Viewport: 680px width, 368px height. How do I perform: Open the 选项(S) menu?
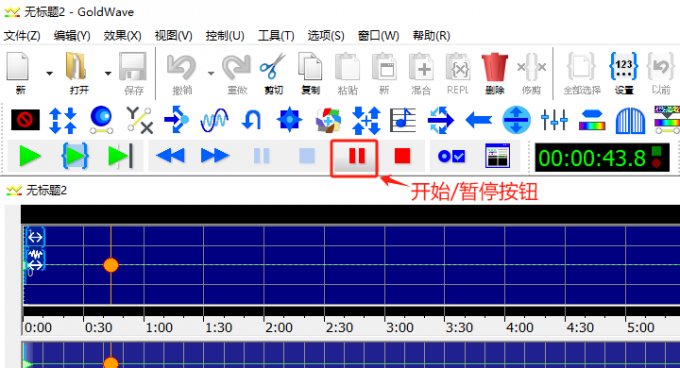pos(326,36)
